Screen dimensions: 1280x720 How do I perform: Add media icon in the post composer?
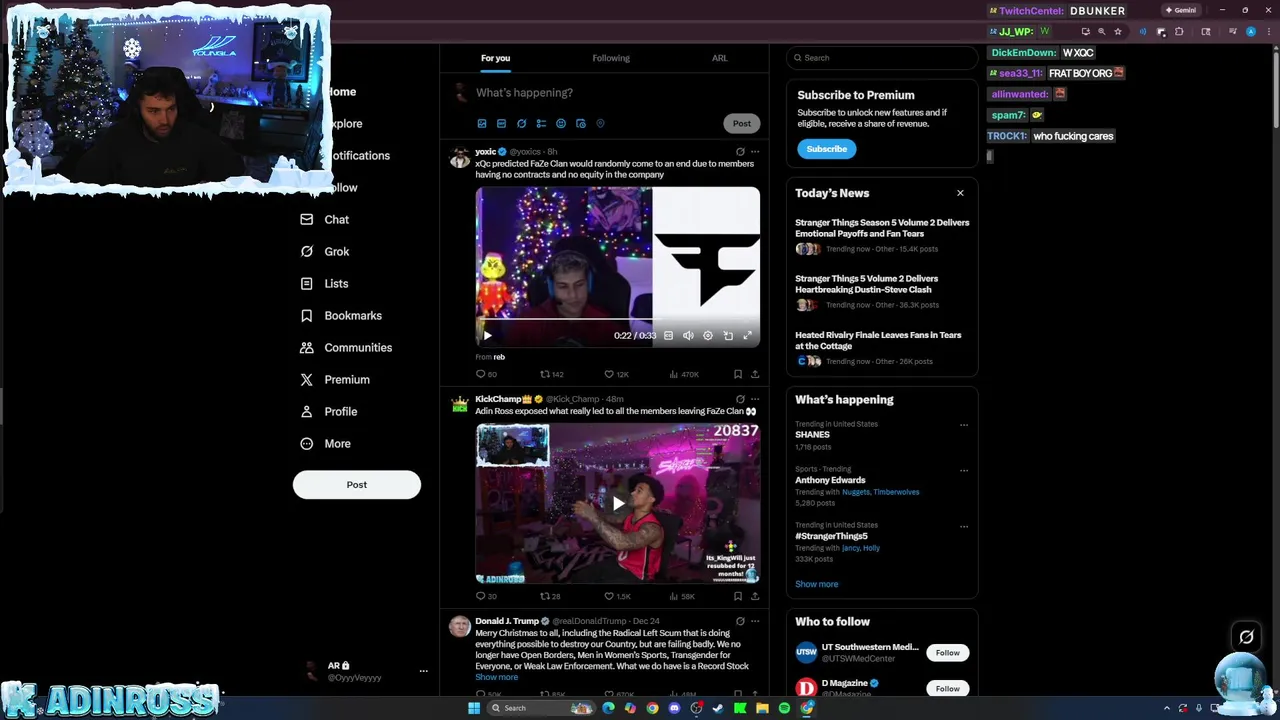(482, 123)
